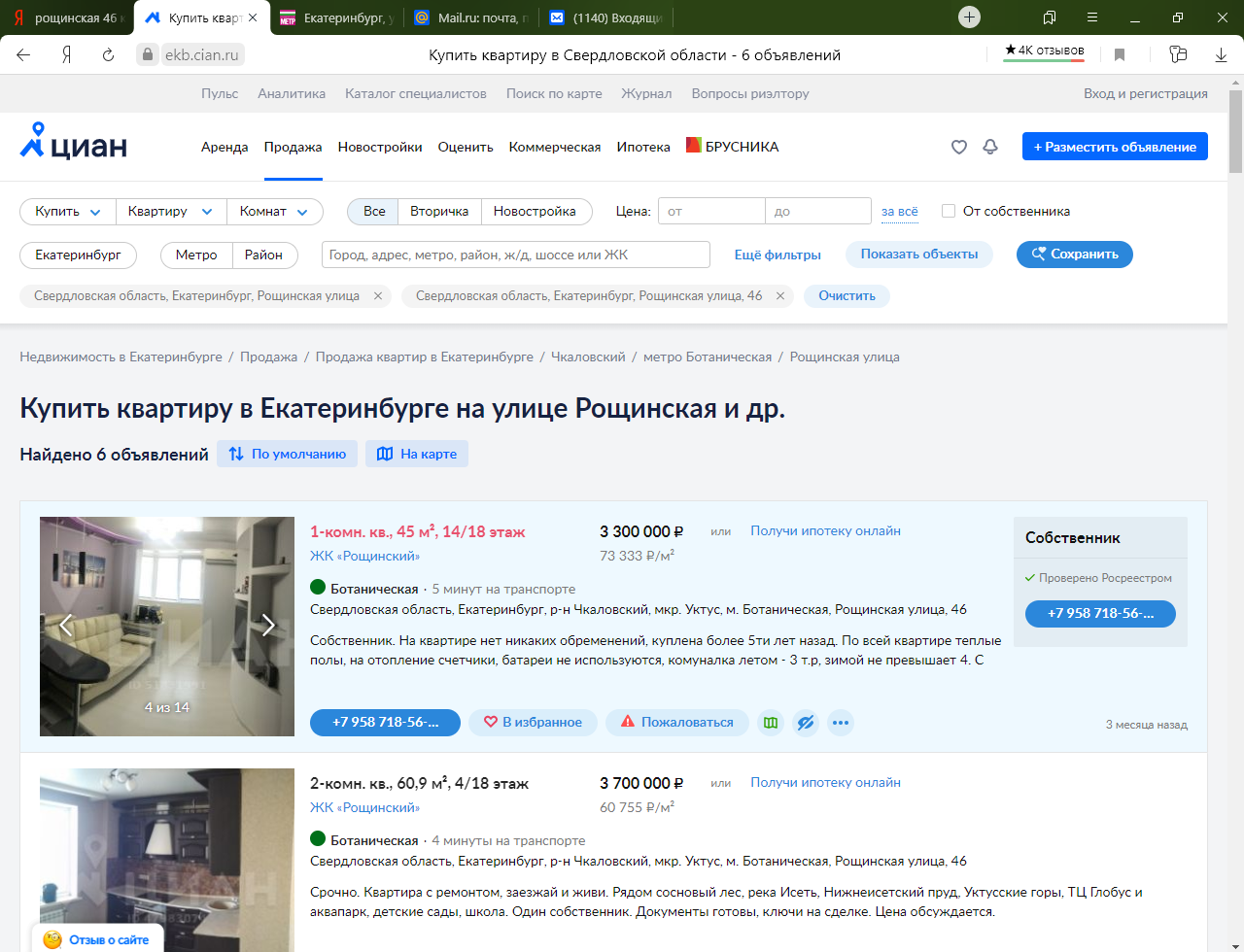
Task: Open the Ипотека menu
Action: [643, 147]
